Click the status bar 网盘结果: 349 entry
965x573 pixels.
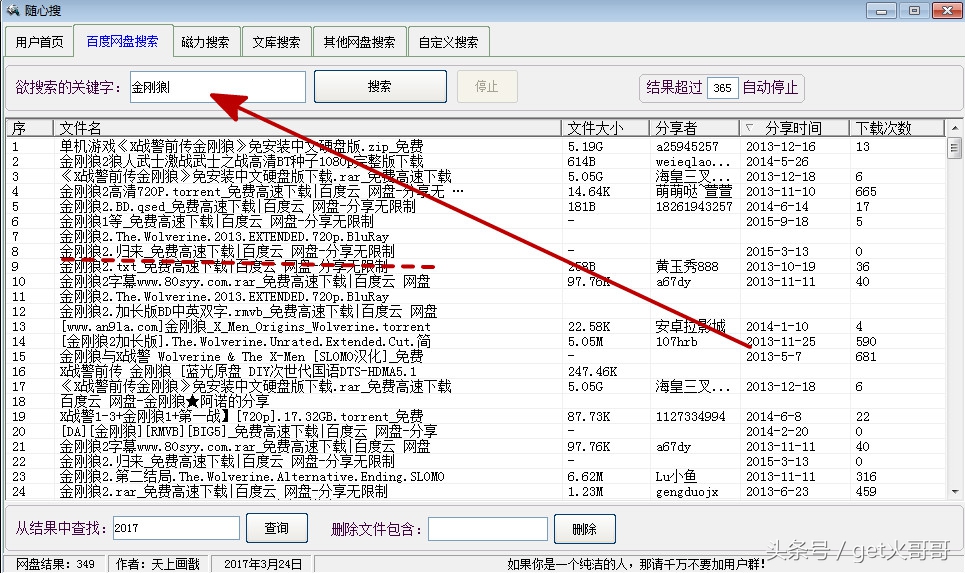(x=55, y=564)
